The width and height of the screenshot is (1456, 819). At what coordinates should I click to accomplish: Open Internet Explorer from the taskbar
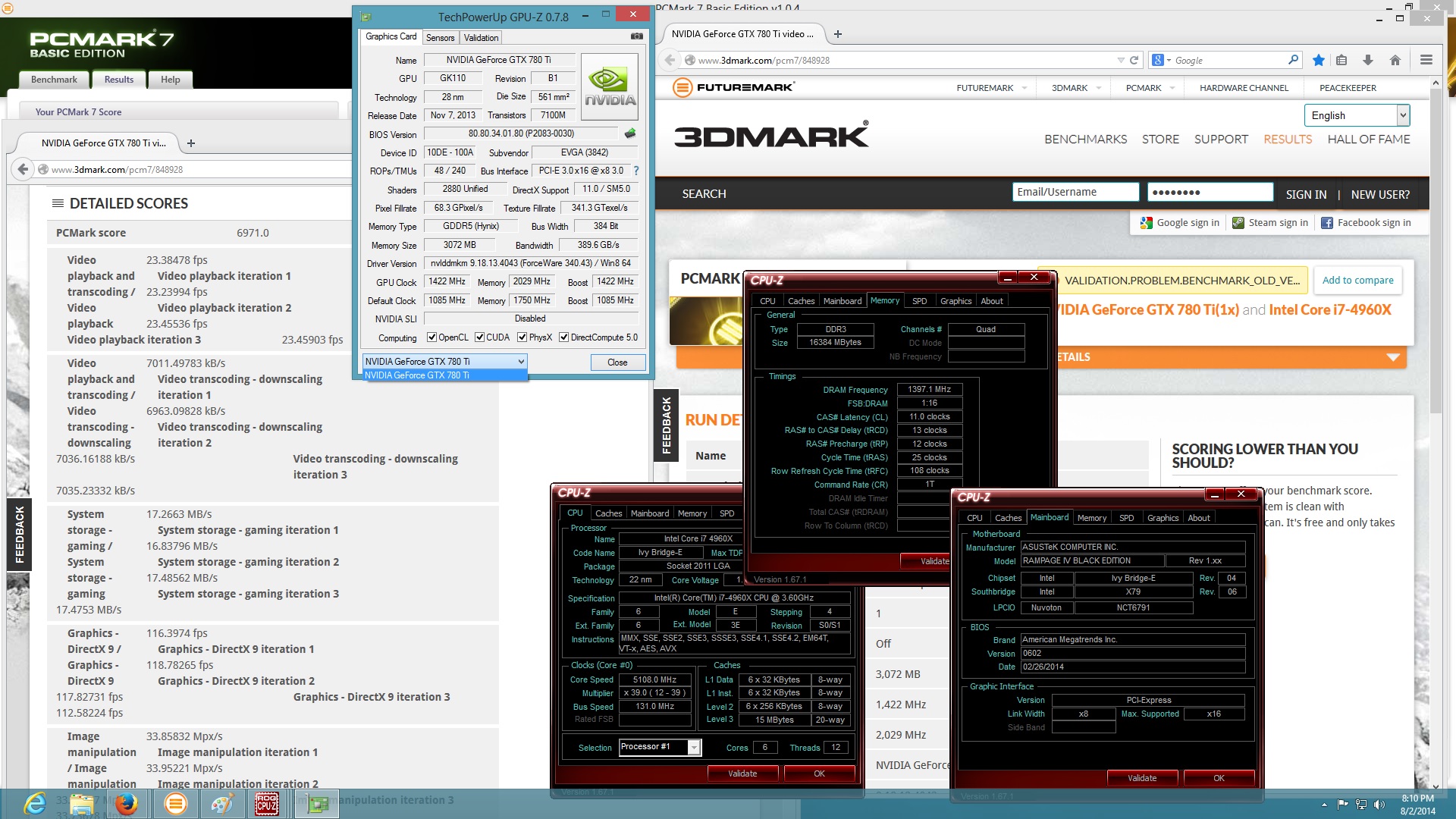[35, 803]
